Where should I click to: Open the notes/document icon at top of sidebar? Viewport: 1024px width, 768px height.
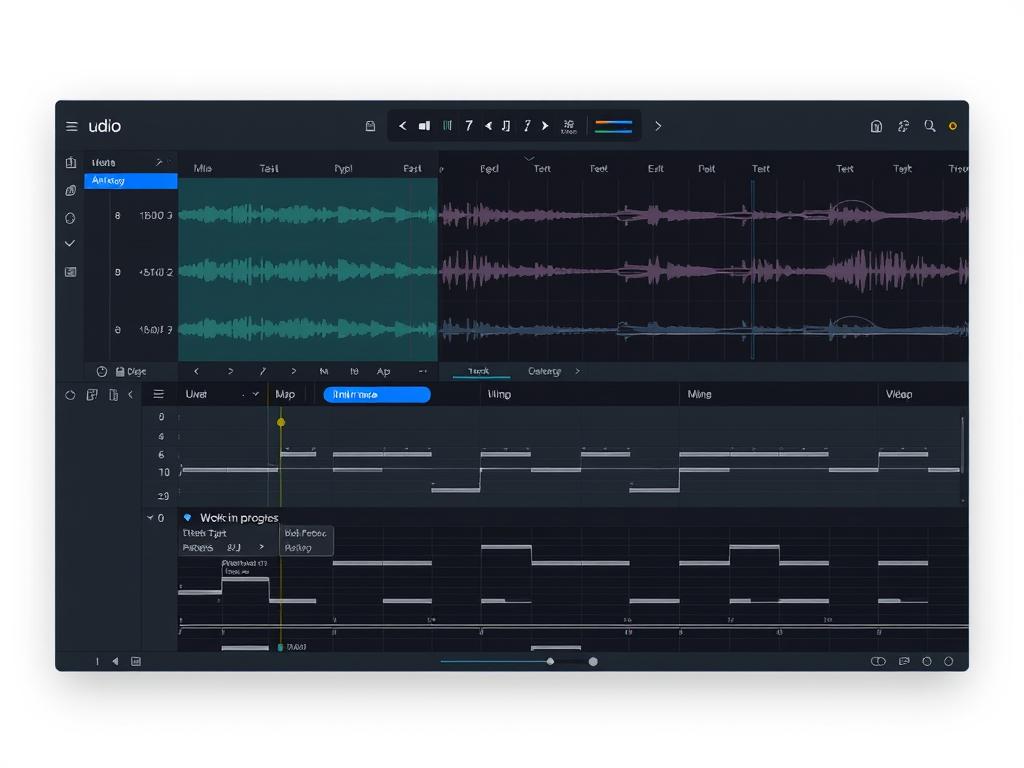coord(70,161)
